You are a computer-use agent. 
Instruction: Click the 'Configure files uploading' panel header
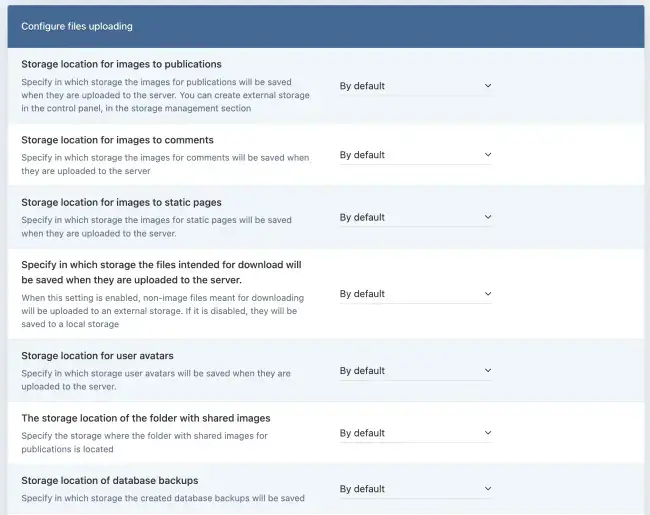tap(76, 26)
